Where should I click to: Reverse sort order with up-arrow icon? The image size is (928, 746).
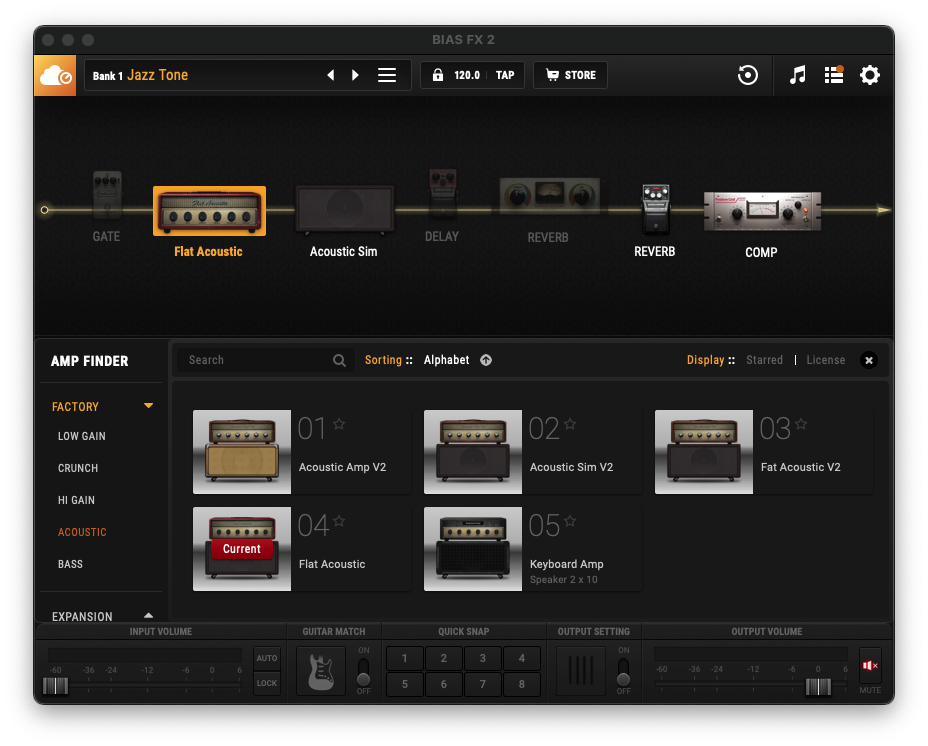[486, 360]
